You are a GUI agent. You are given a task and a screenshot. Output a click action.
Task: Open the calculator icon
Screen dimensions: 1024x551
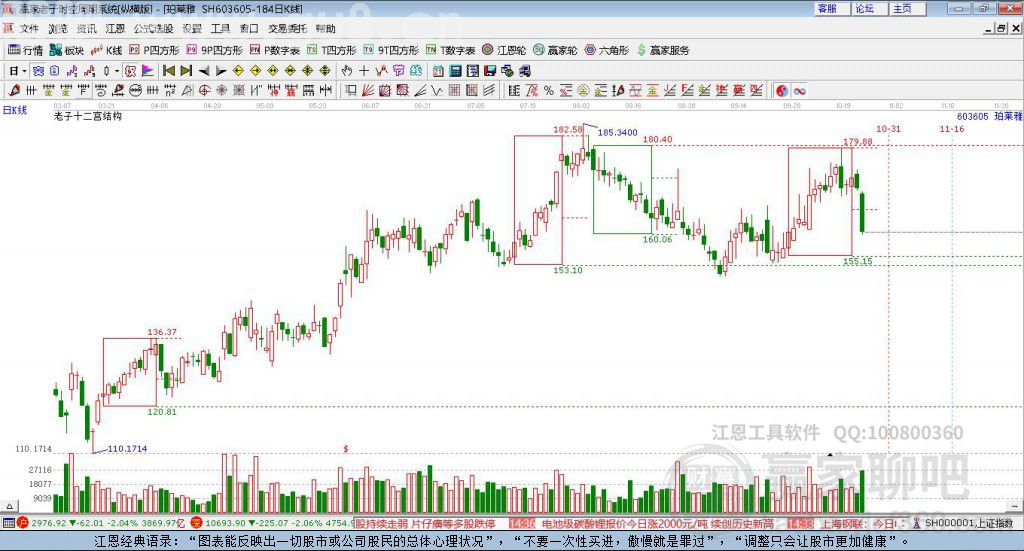point(456,71)
